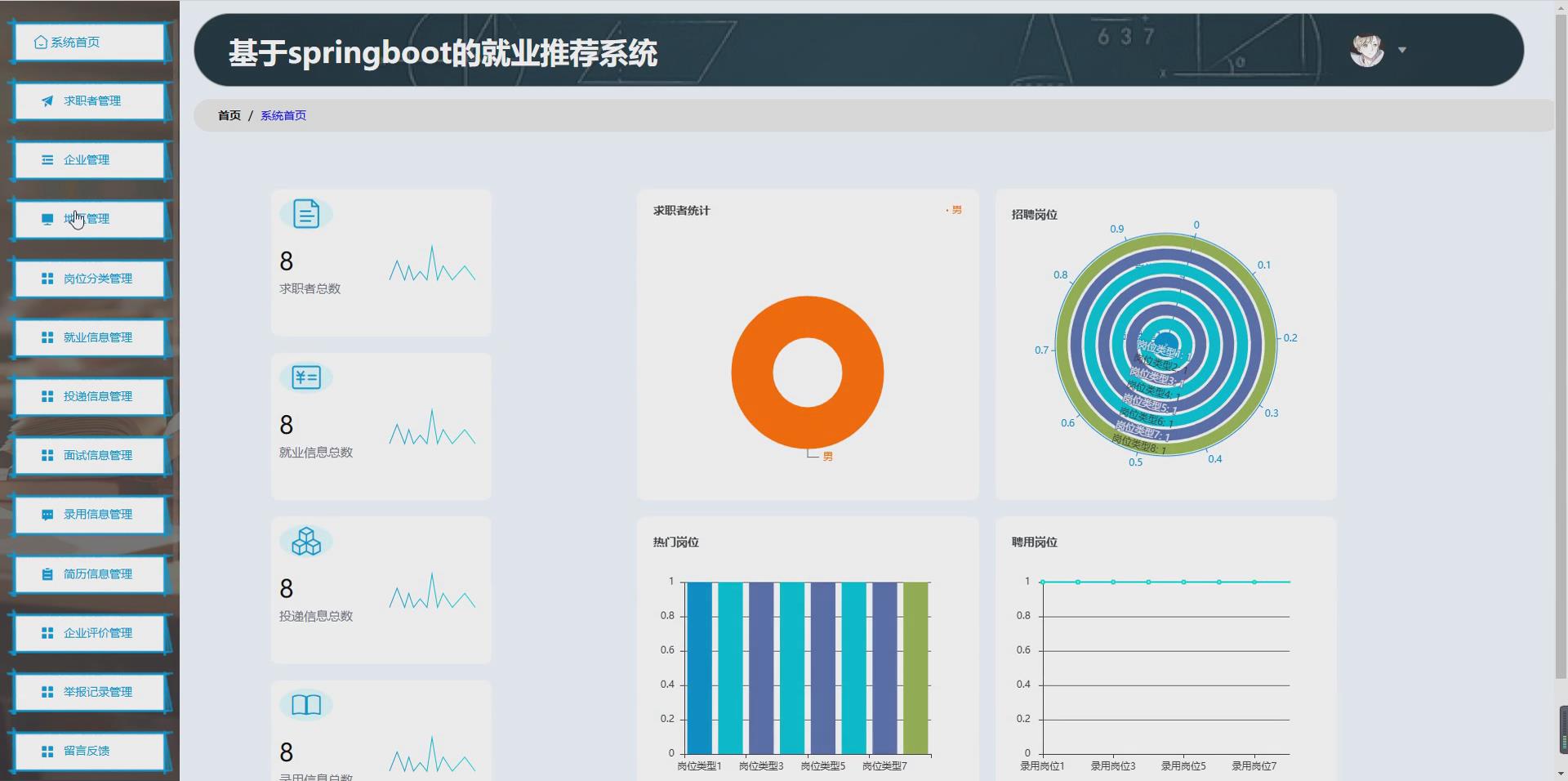Open 投递信息管理 menu
The width and height of the screenshot is (1568, 781).
(91, 396)
